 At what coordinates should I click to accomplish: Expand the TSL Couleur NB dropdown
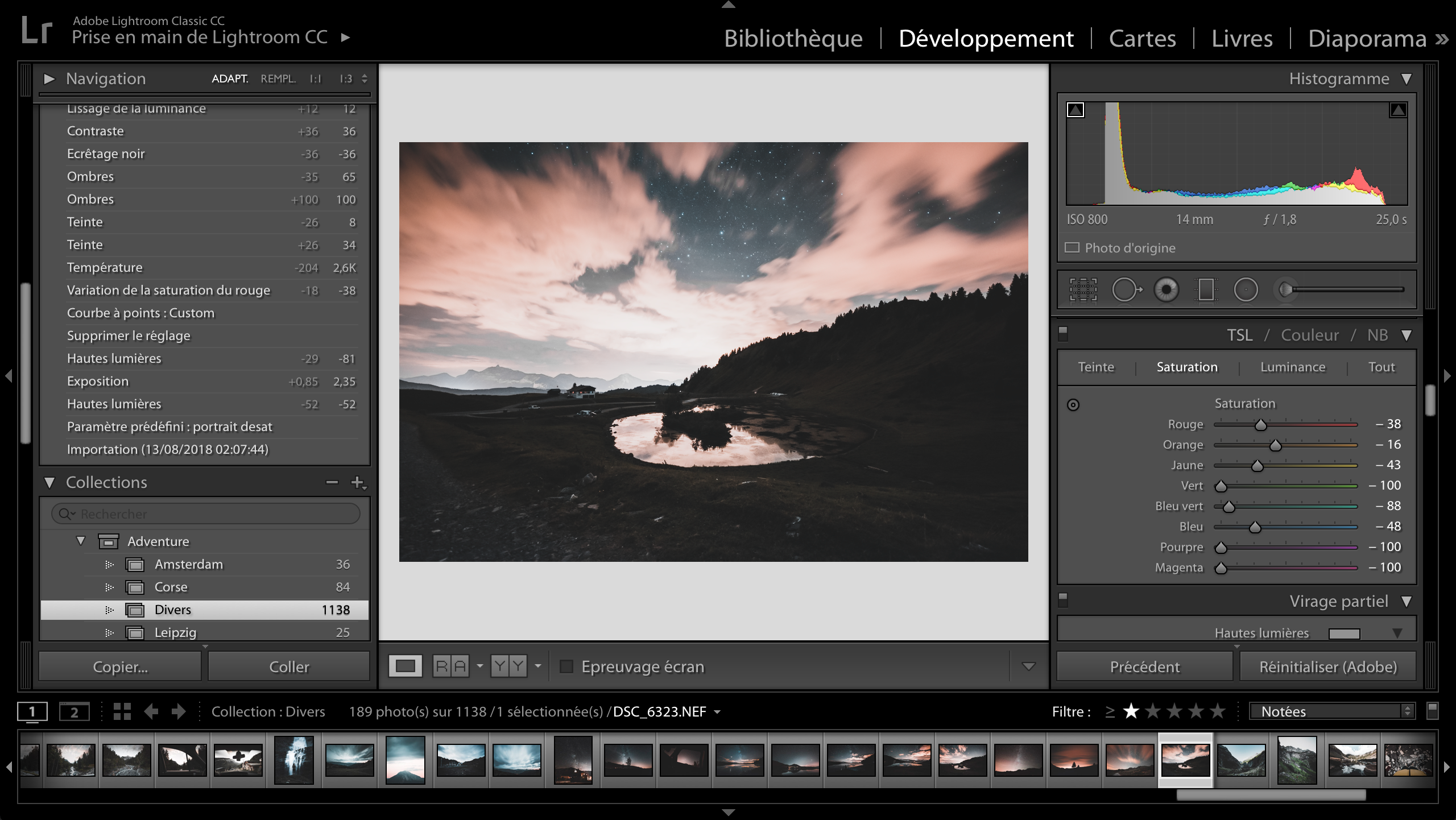pyautogui.click(x=1407, y=335)
